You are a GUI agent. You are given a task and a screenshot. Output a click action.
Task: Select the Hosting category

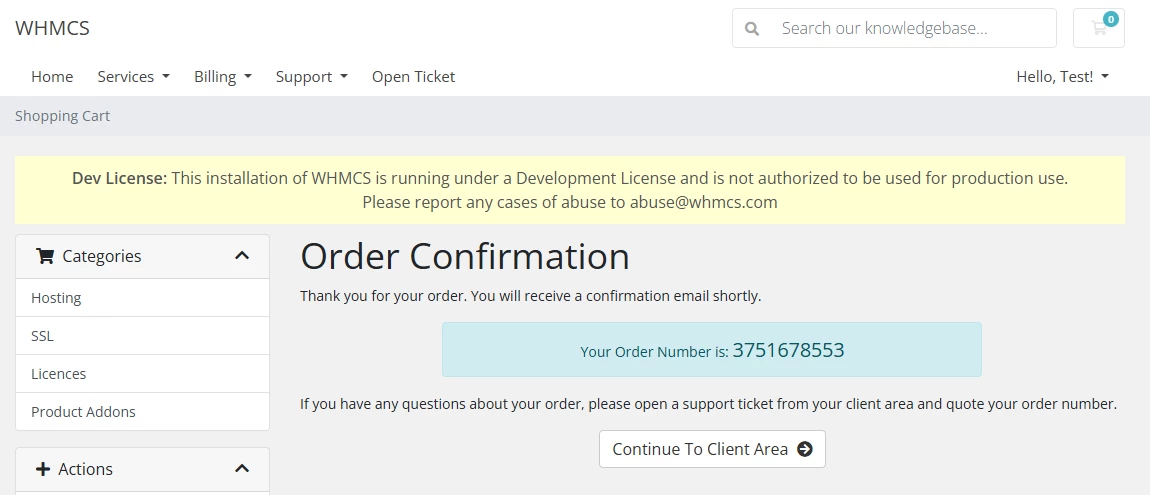tap(56, 298)
